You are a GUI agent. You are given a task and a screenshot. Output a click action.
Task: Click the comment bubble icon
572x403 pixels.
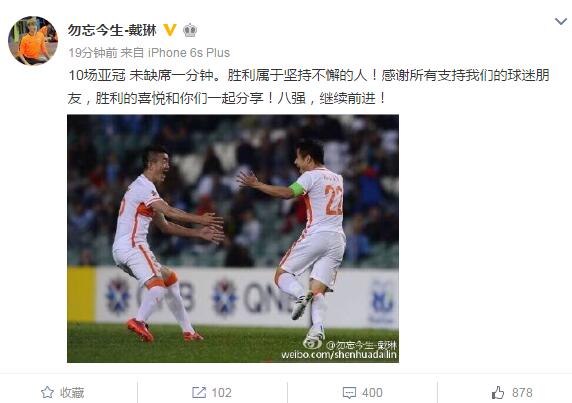tap(349, 393)
